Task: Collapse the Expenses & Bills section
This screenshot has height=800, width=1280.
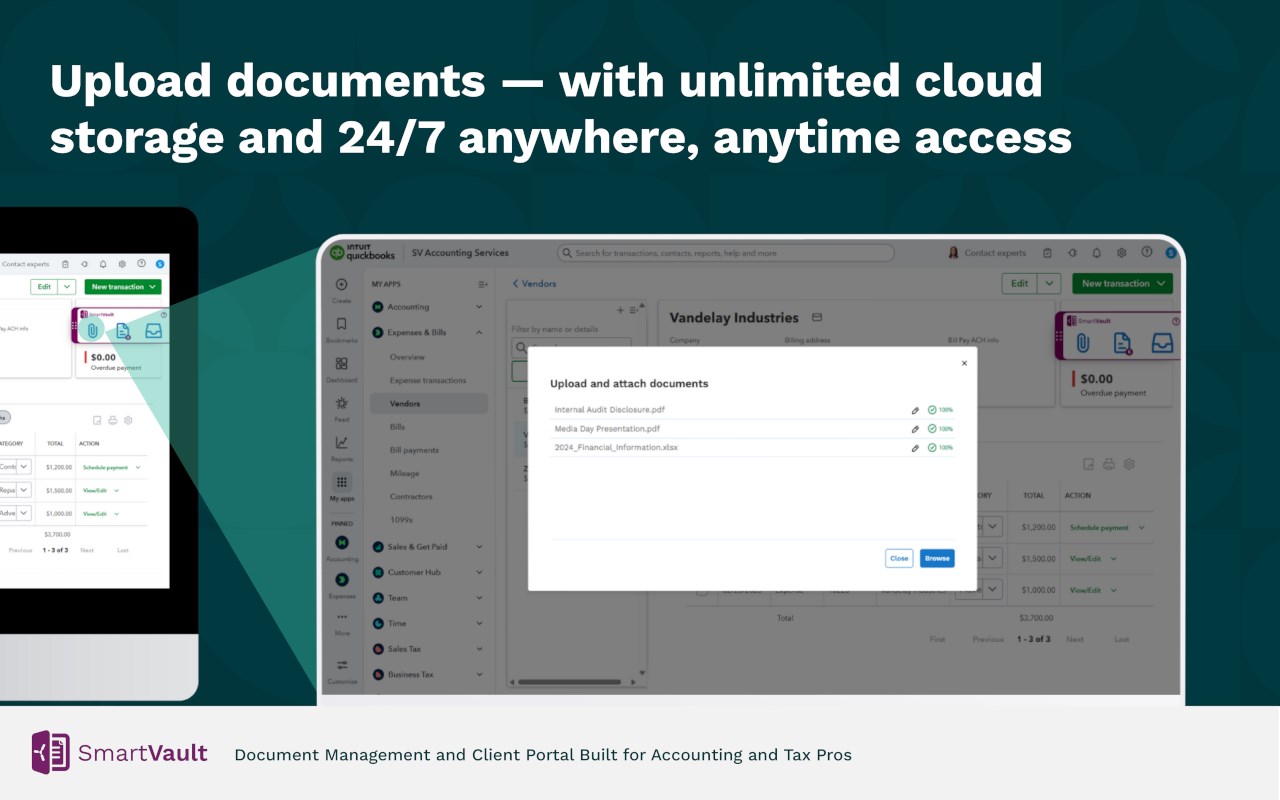Action: 479,332
